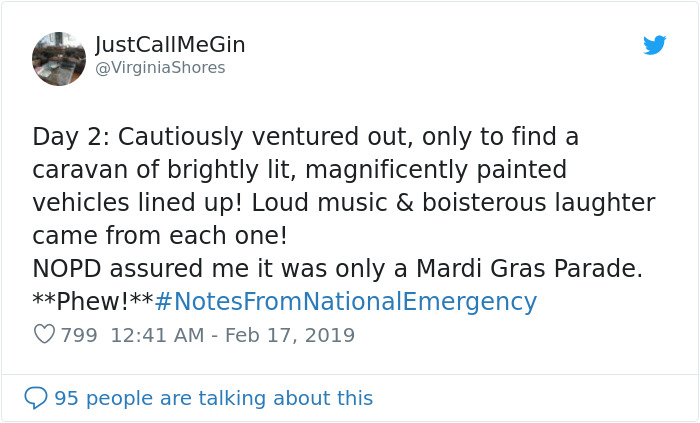Like the tweet with the heart icon
The width and height of the screenshot is (700, 423).
[x=44, y=335]
